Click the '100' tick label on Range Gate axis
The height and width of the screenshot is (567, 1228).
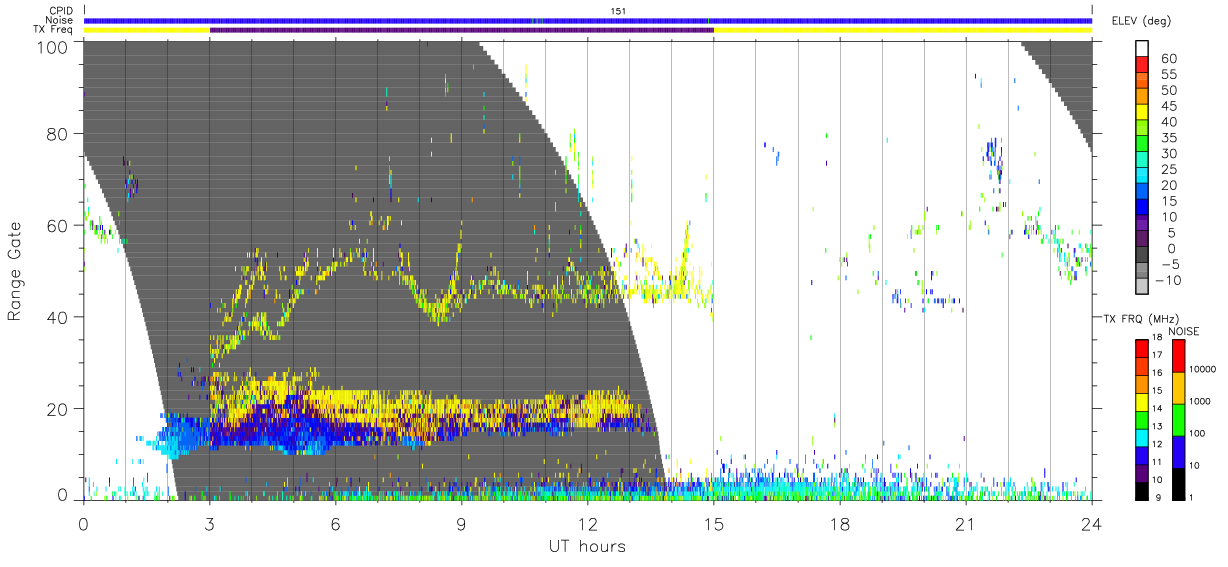tap(53, 46)
